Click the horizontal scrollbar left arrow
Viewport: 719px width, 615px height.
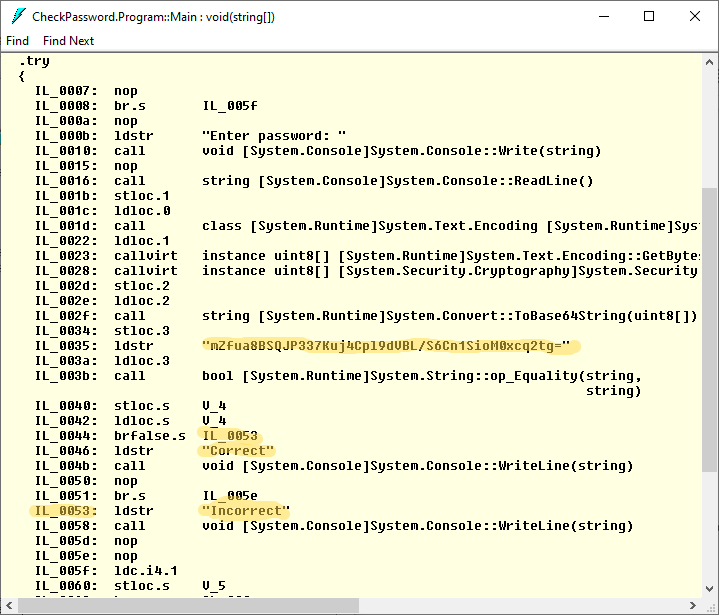coord(9,605)
